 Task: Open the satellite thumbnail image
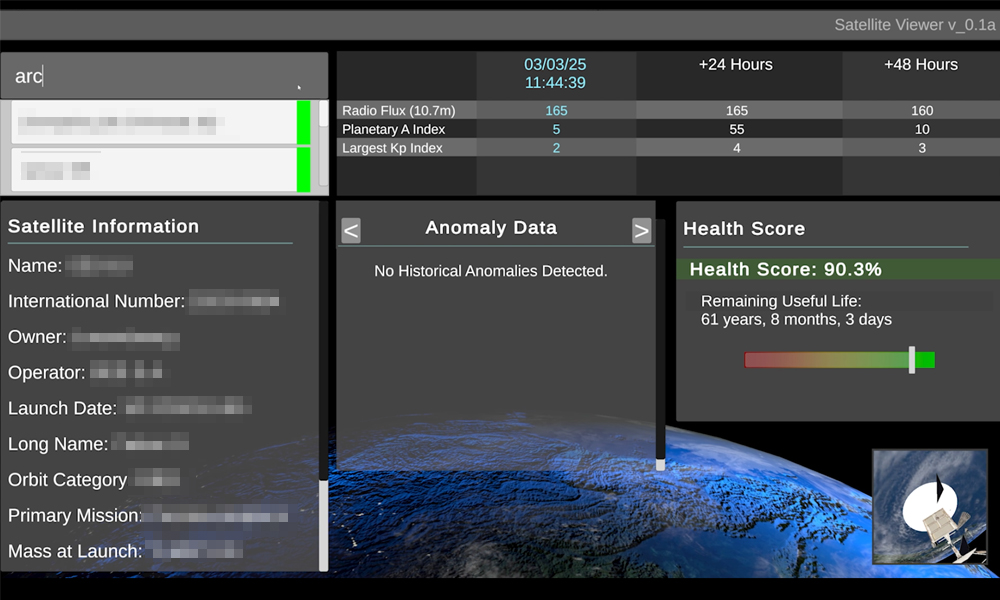pos(929,507)
